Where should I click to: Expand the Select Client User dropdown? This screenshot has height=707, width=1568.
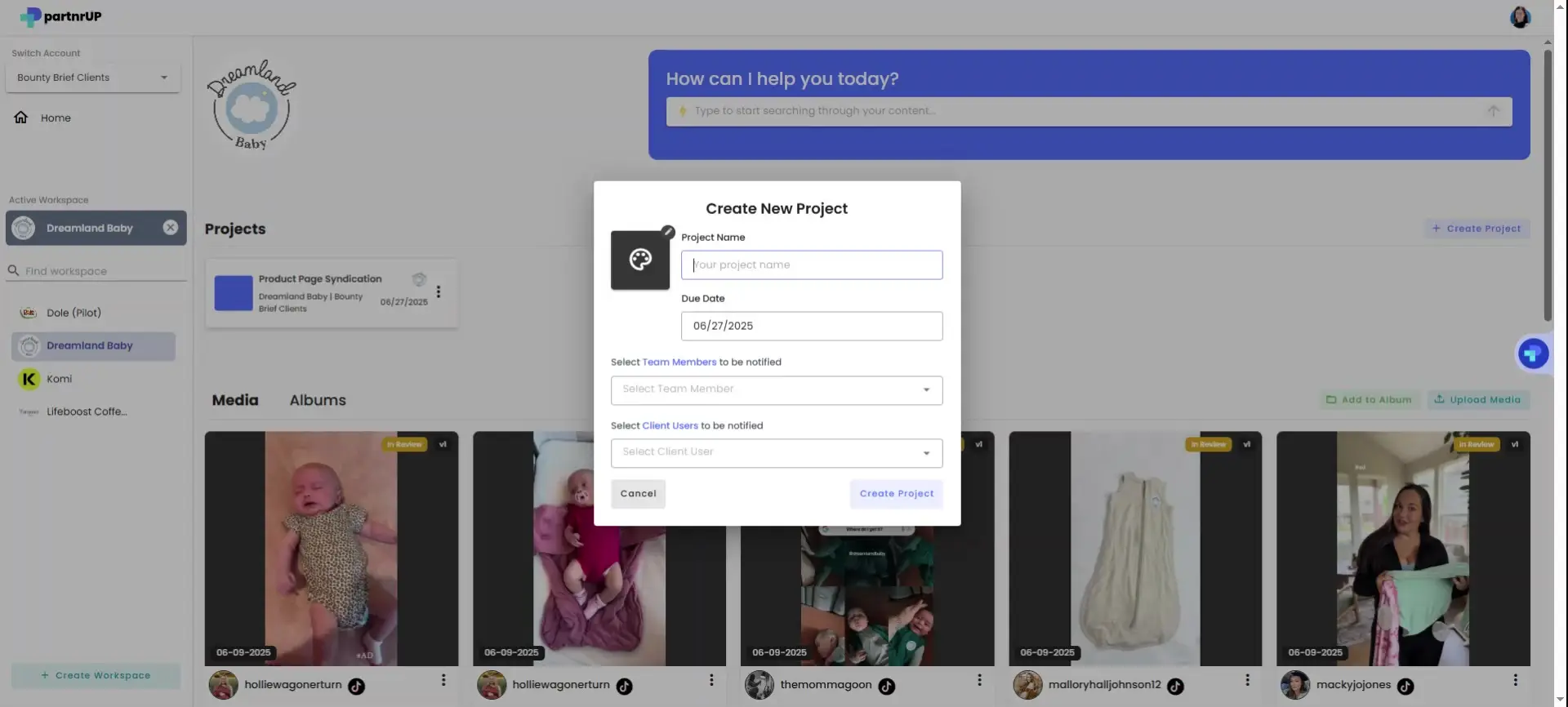click(776, 453)
